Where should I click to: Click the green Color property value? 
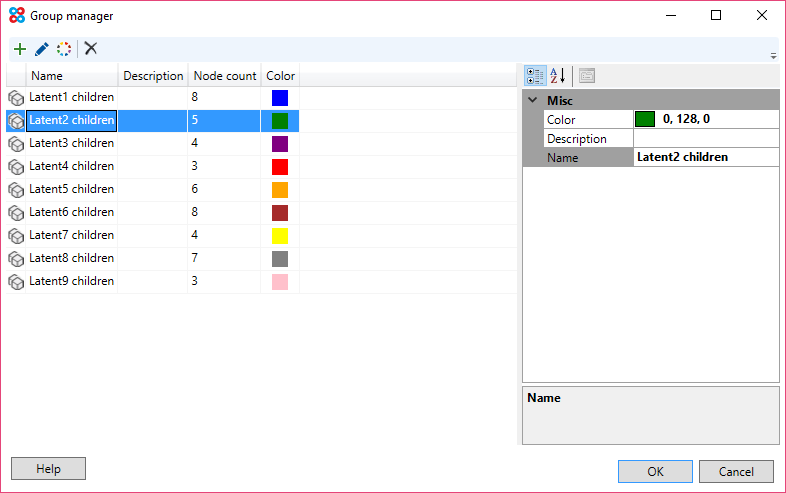tap(705, 119)
